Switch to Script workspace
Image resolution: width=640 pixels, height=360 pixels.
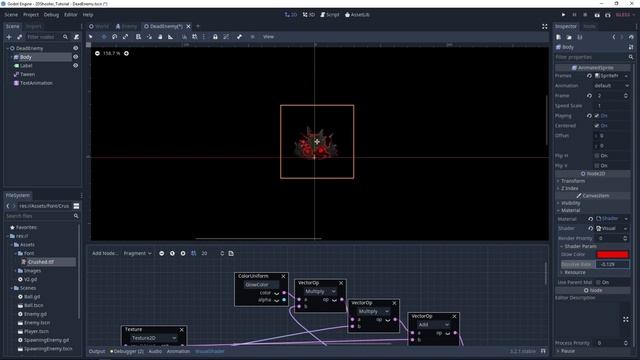330,15
